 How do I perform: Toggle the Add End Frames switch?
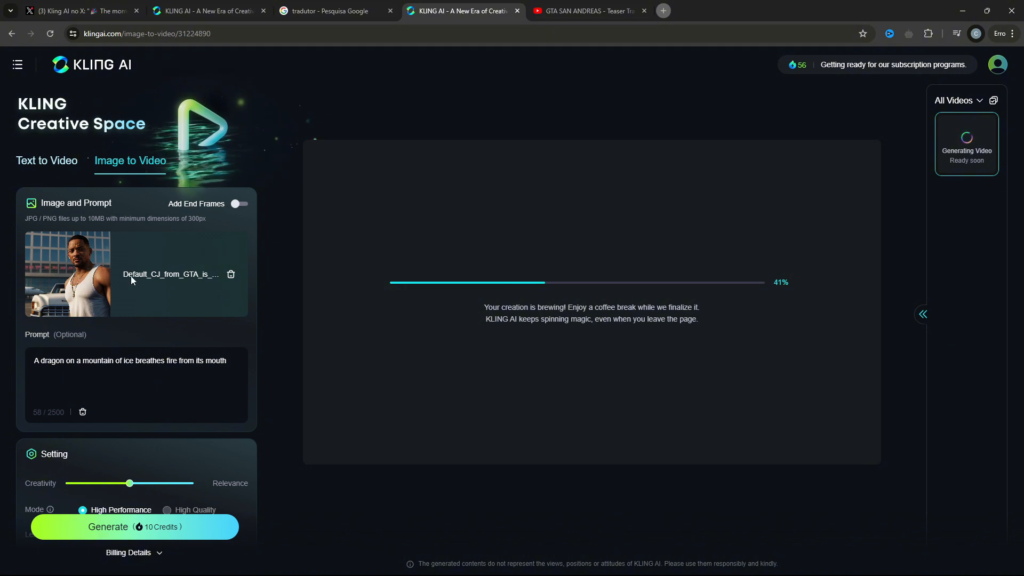(239, 204)
